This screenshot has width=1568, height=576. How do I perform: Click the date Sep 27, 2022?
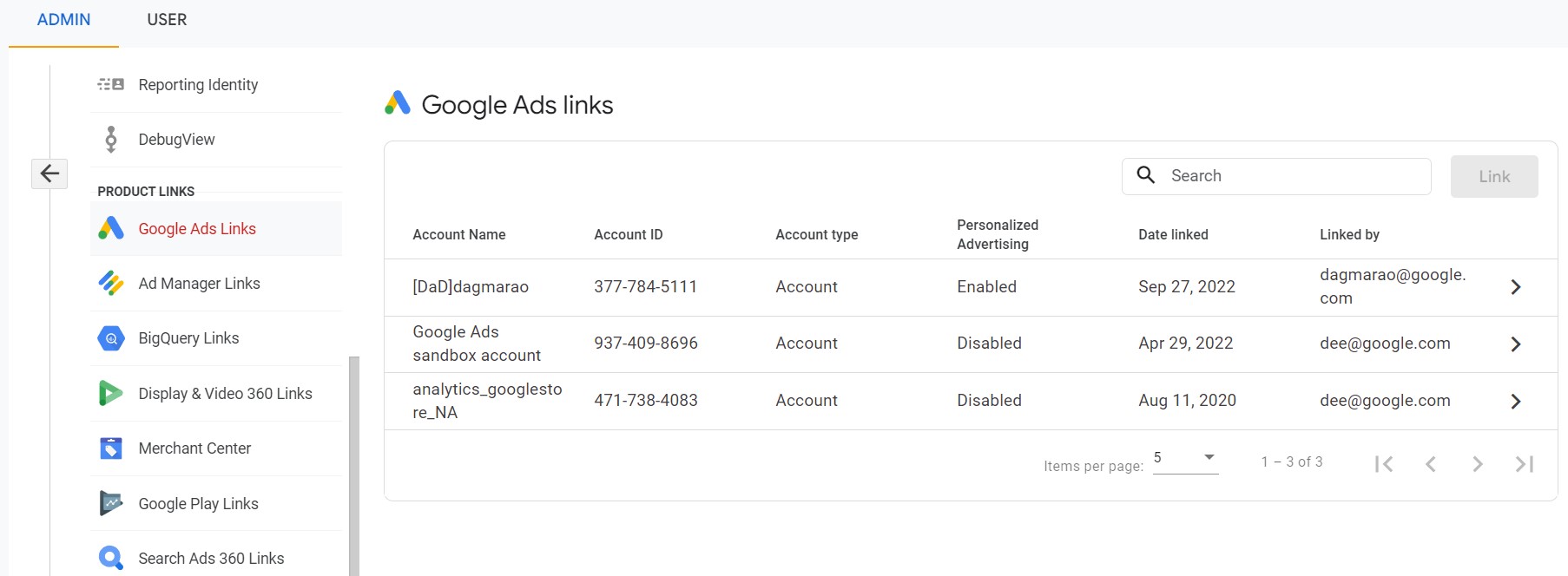[x=1187, y=287]
